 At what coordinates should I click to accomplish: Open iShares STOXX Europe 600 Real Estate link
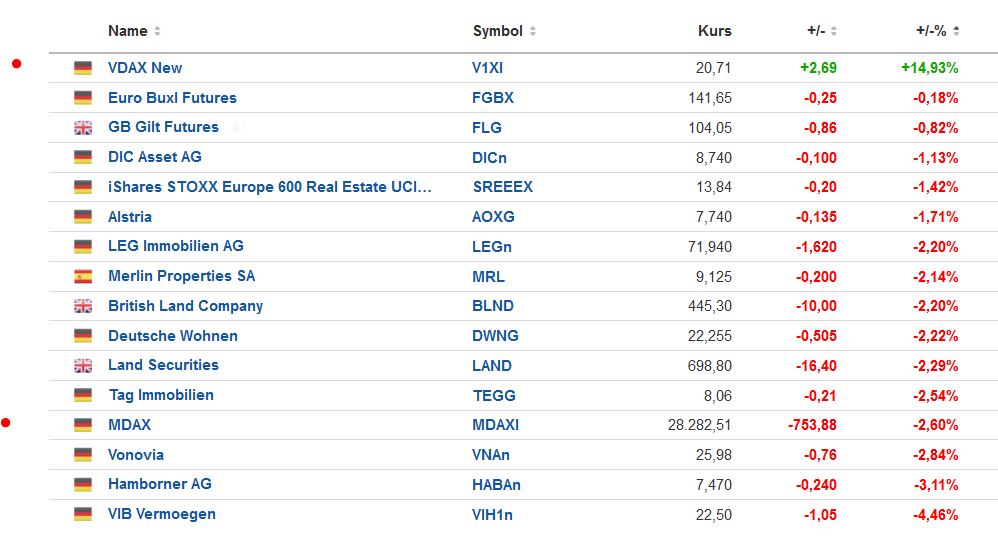270,187
